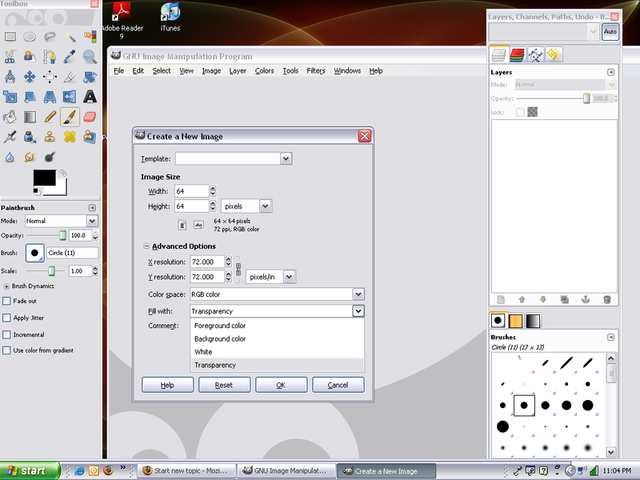
Task: Click the Reset button
Action: pyautogui.click(x=224, y=385)
